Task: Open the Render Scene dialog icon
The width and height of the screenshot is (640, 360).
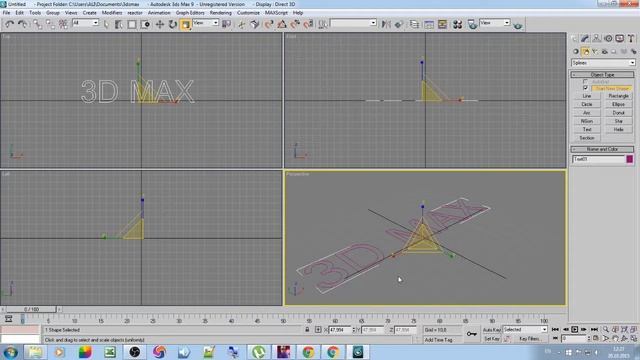Action: point(472,24)
